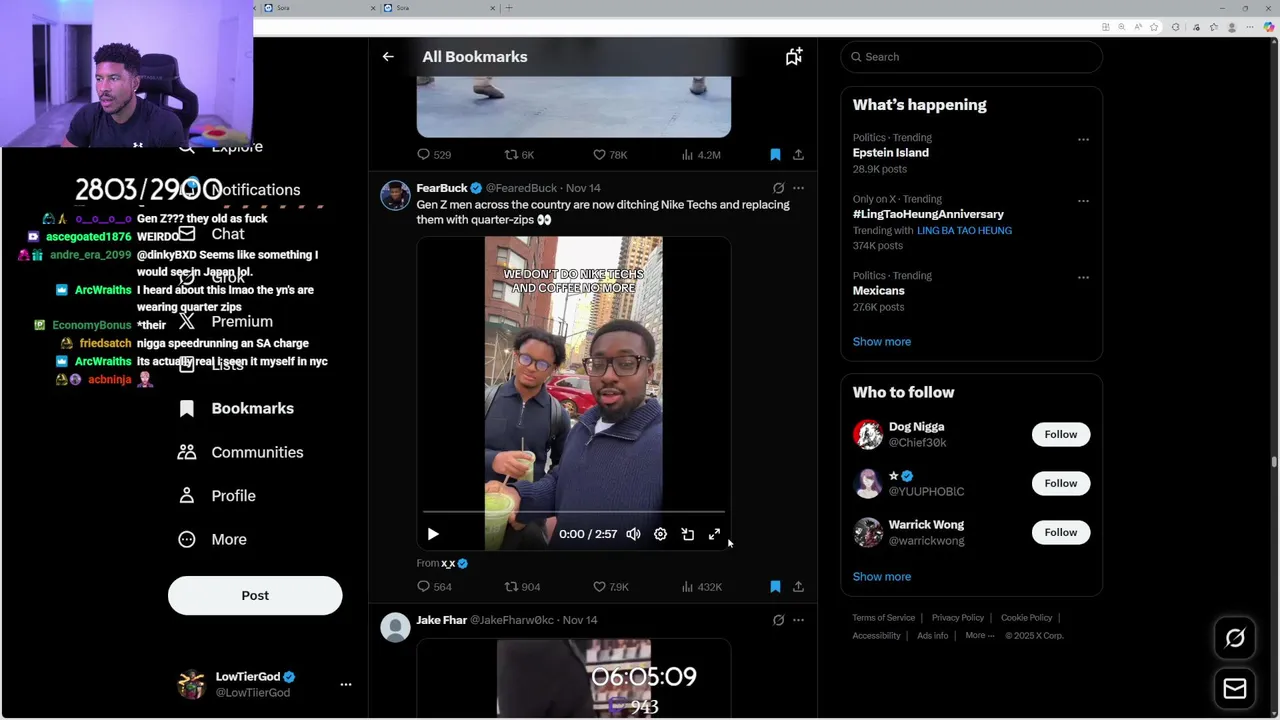
Task: Open more options for #LingTaoHeungAnniversary trend
Action: 1083,201
